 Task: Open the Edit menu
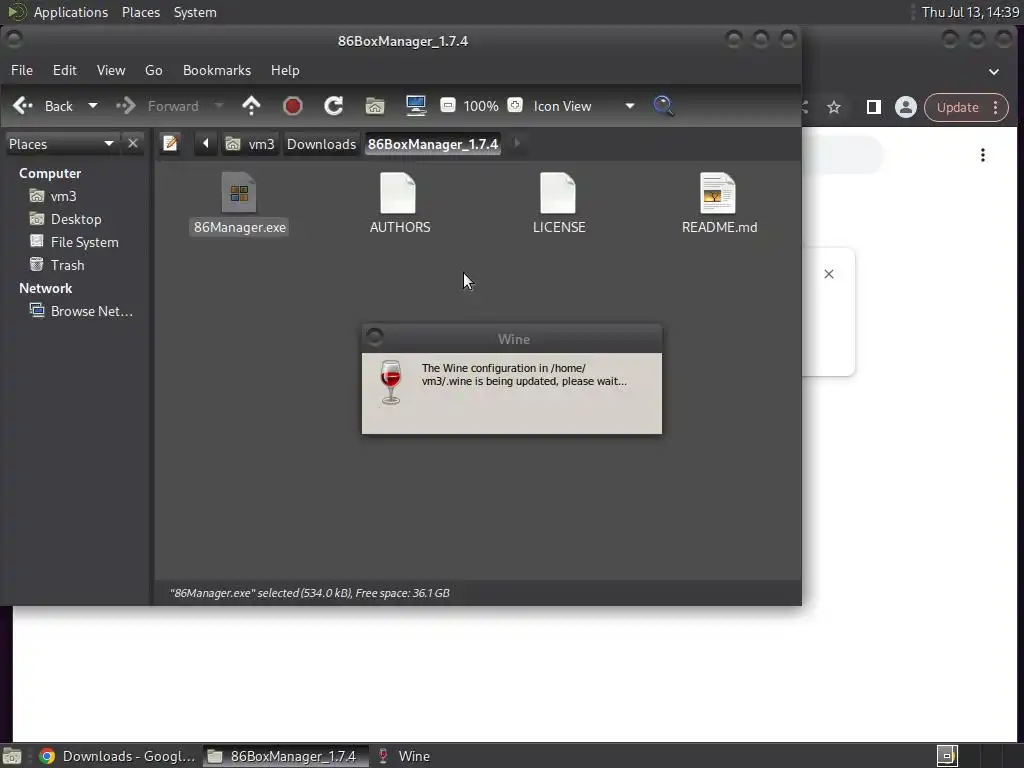pos(65,70)
